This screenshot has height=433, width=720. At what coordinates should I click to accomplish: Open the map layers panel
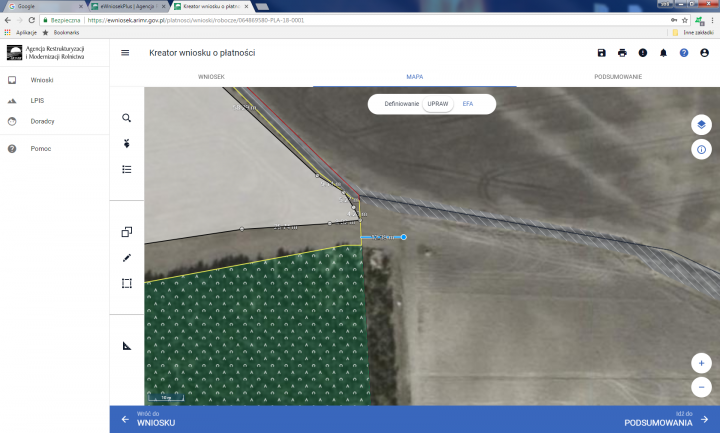701,124
